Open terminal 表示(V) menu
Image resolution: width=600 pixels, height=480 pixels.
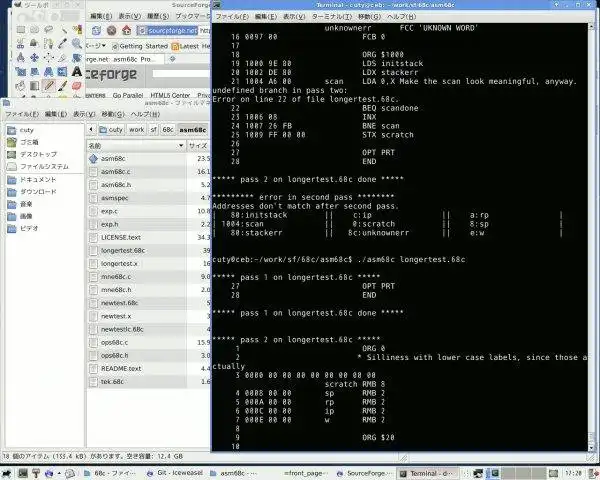294,17
